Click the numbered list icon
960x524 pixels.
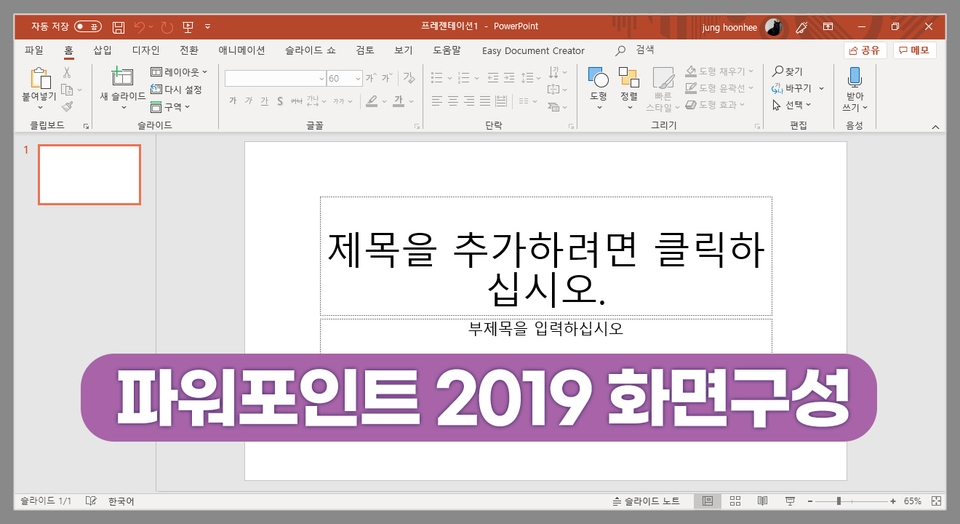[x=463, y=78]
